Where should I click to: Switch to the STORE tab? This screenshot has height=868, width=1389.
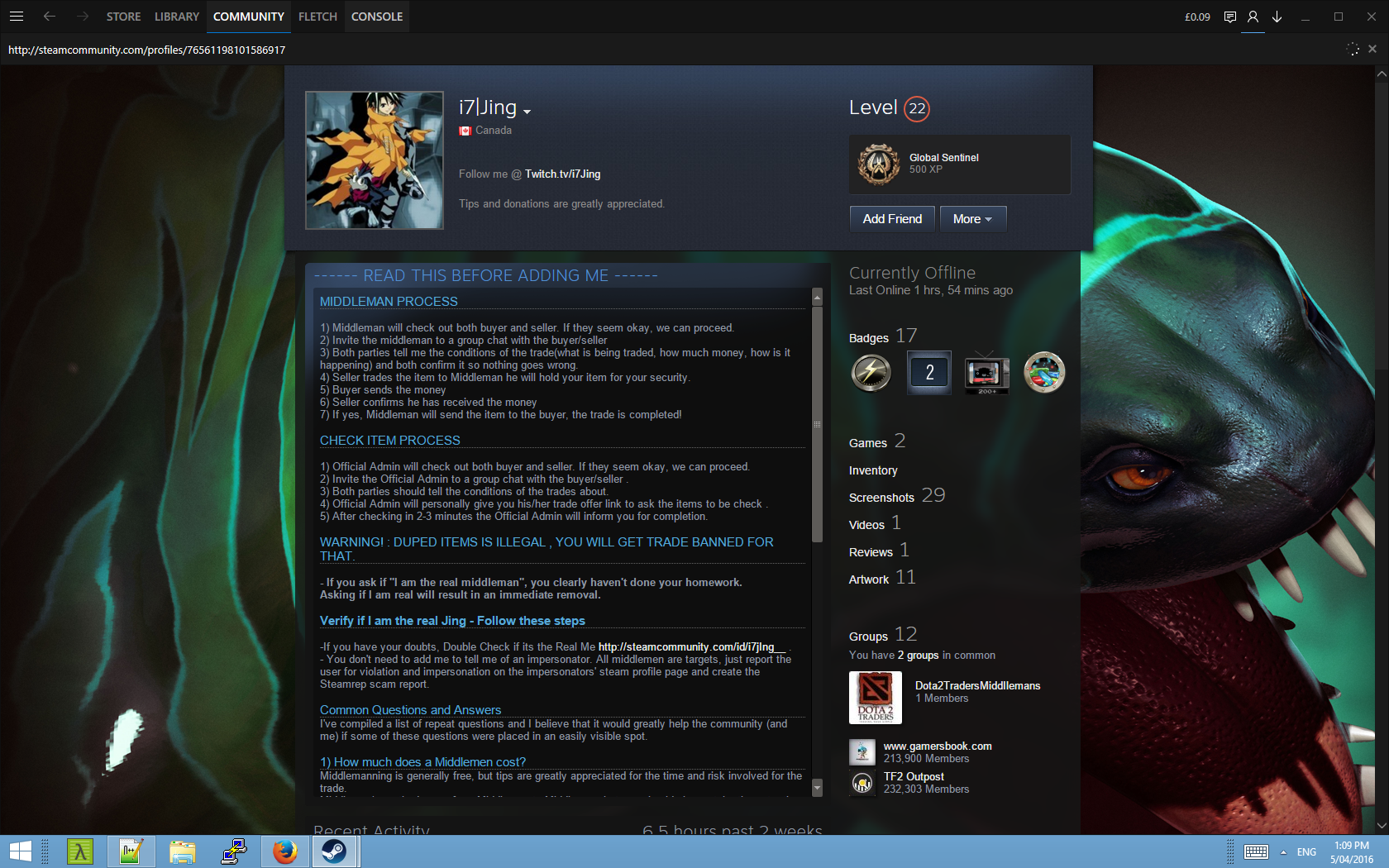(123, 17)
